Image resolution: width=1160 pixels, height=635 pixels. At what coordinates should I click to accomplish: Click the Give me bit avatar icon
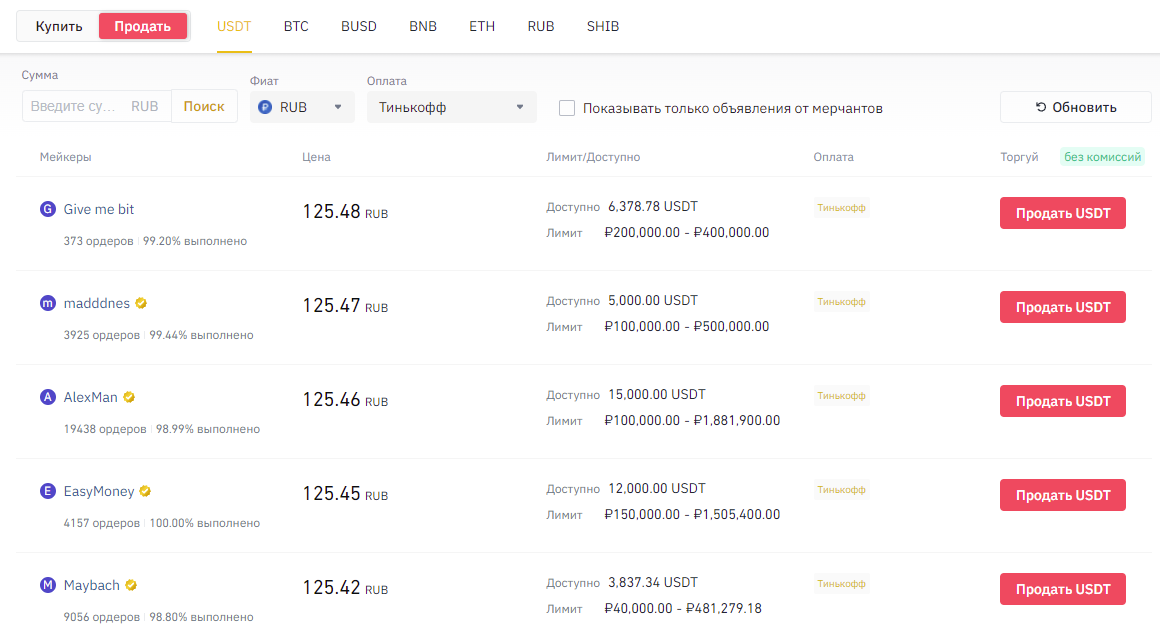tap(47, 208)
